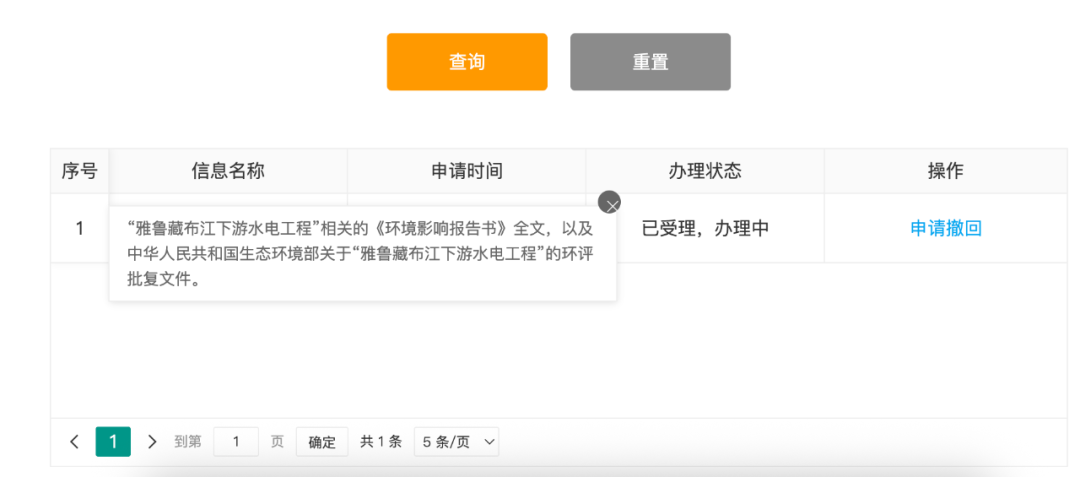Click the 确定 button to jump page
This screenshot has width=1080, height=477.
[322, 442]
